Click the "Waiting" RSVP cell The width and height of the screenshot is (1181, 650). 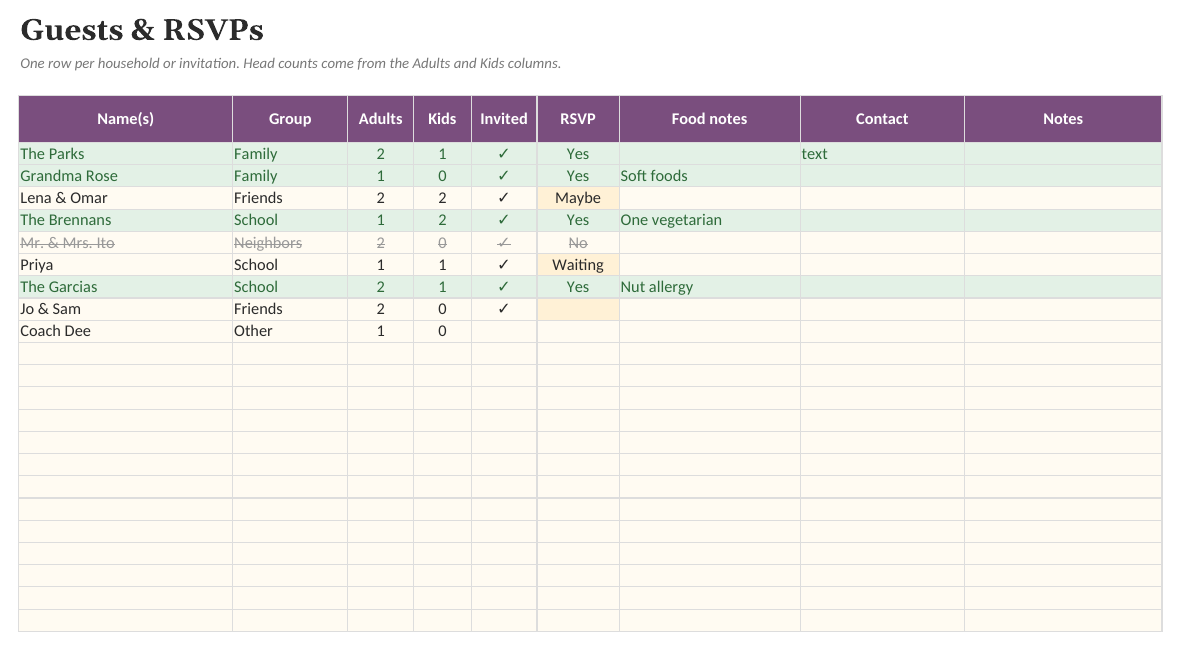tap(578, 264)
